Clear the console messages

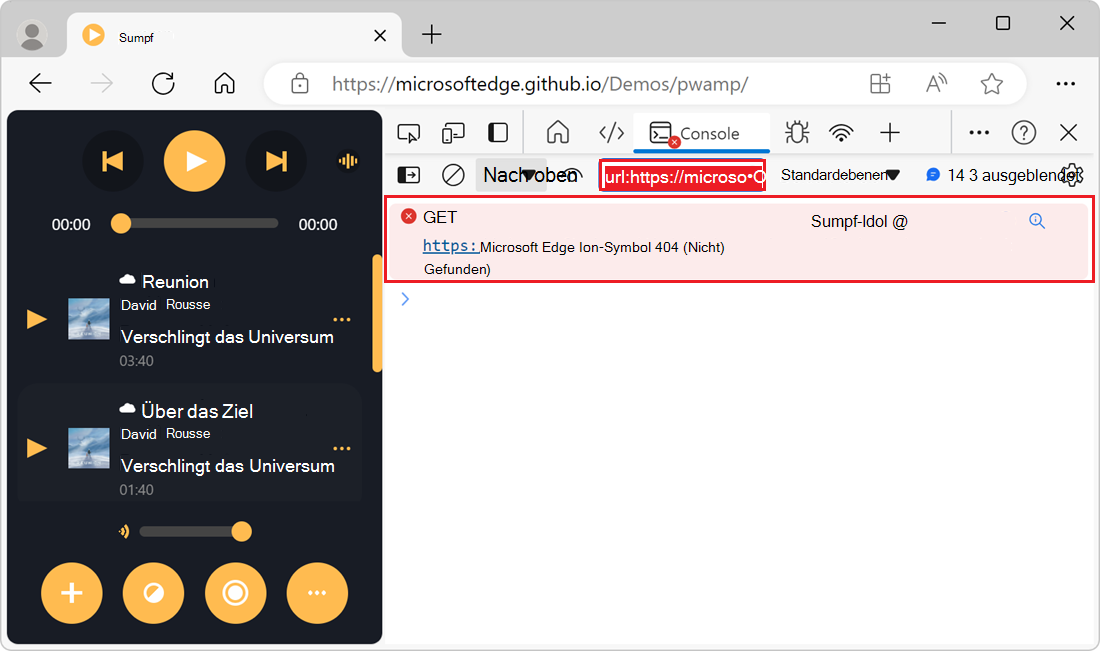coord(453,174)
